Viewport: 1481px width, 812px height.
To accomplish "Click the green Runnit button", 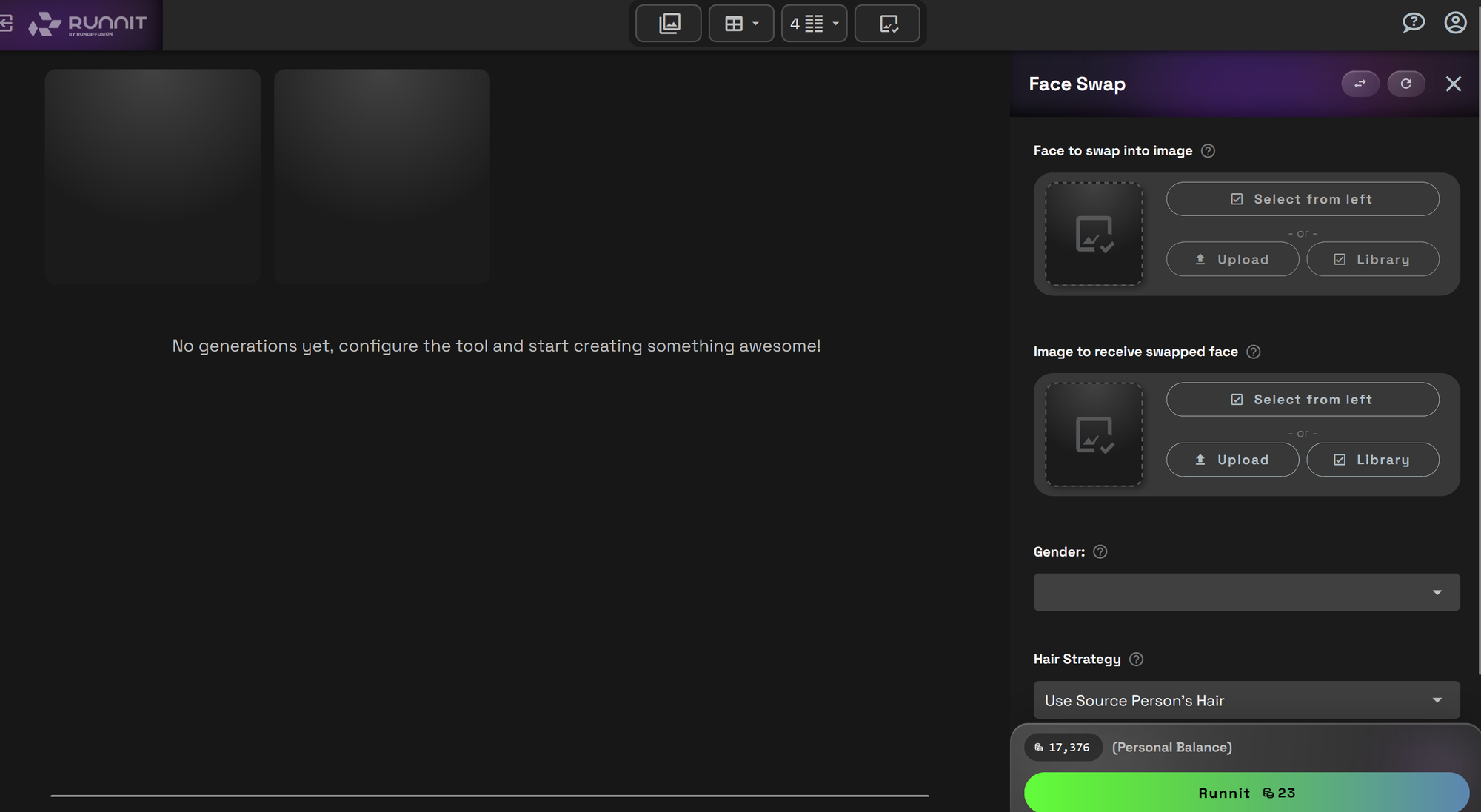I will (1246, 793).
